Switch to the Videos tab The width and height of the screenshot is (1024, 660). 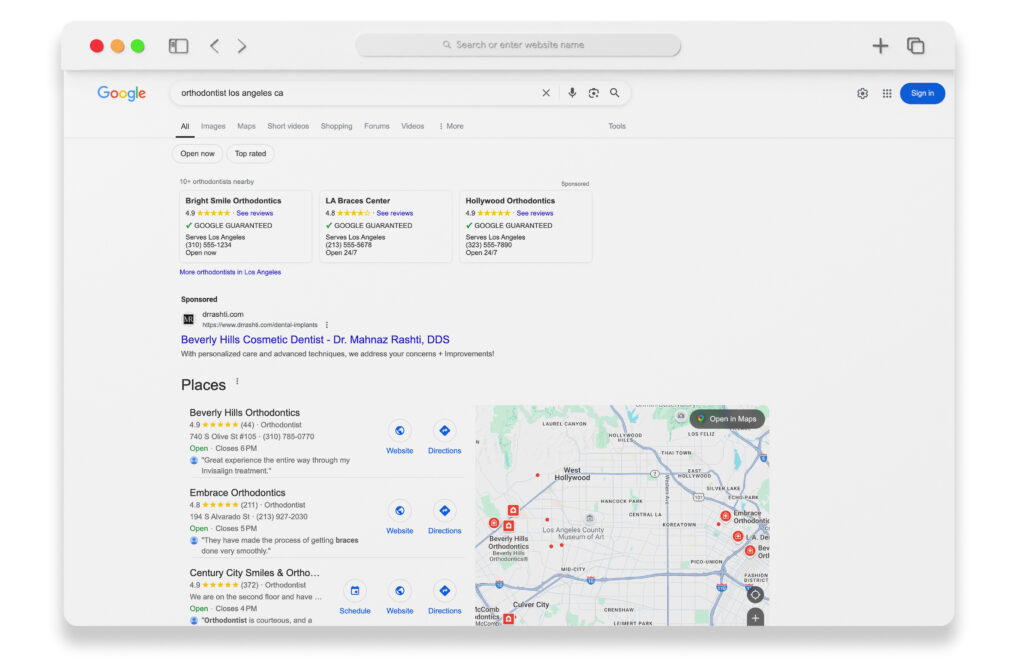[413, 127]
